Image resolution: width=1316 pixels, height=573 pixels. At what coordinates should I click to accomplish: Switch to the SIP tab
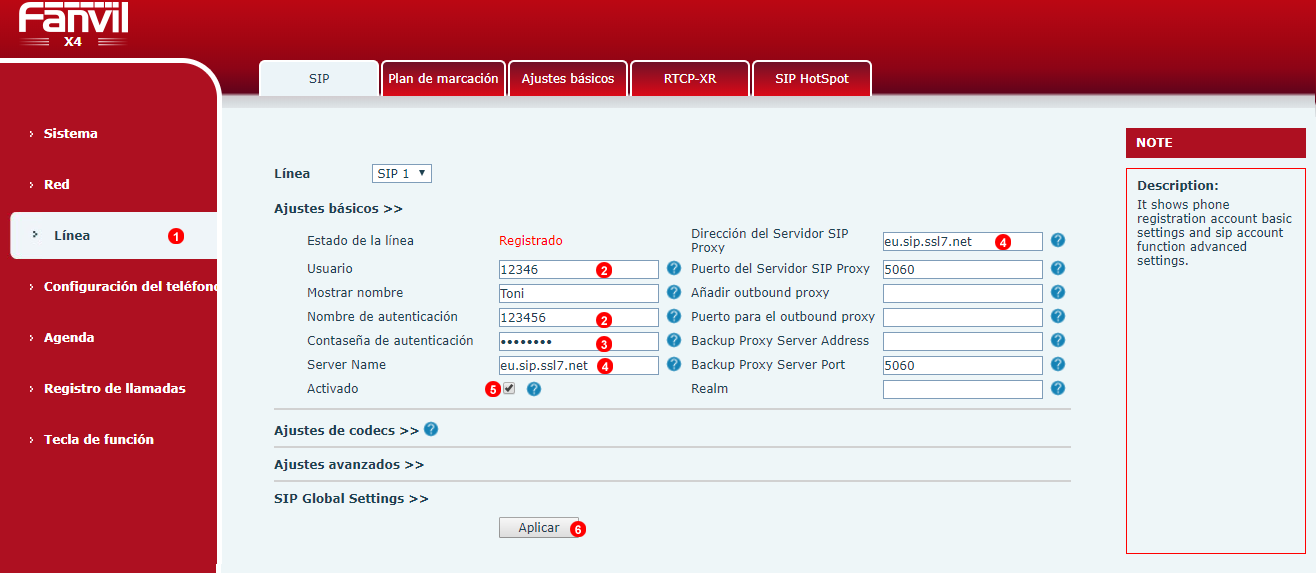pos(319,78)
